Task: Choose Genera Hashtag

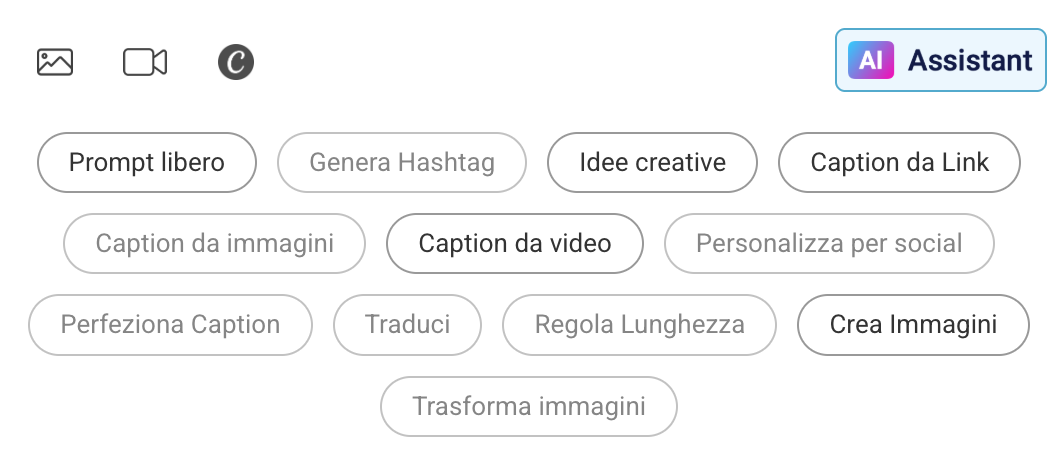Action: pyautogui.click(x=402, y=162)
